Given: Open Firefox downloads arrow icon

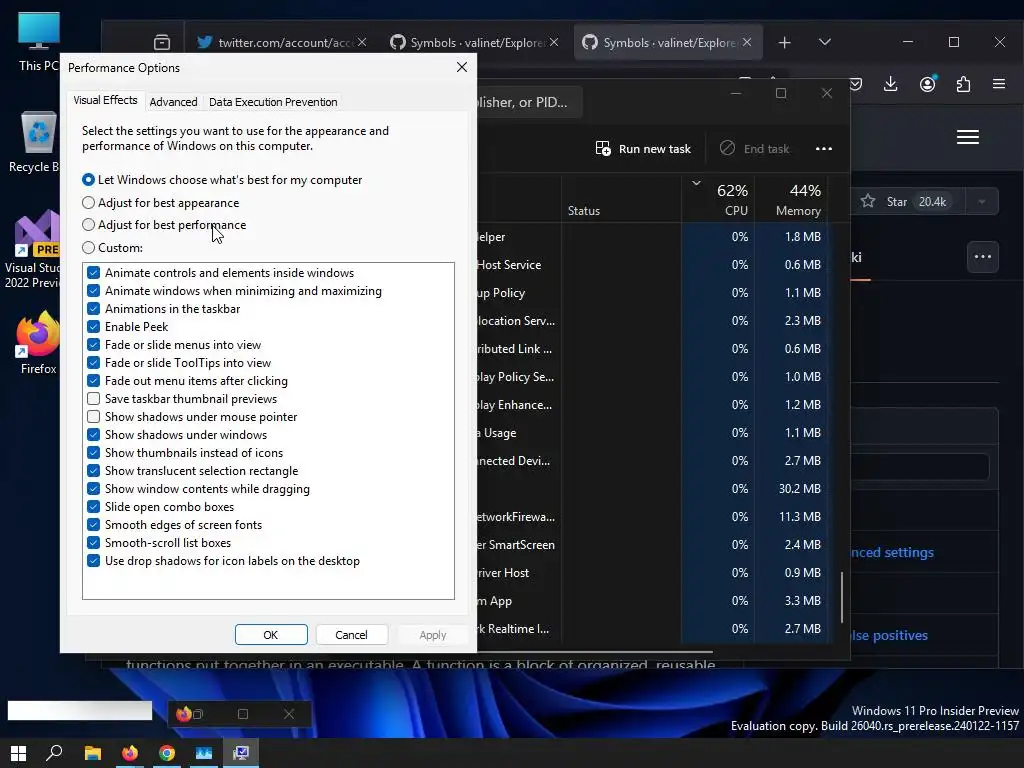Looking at the screenshot, I should point(890,84).
